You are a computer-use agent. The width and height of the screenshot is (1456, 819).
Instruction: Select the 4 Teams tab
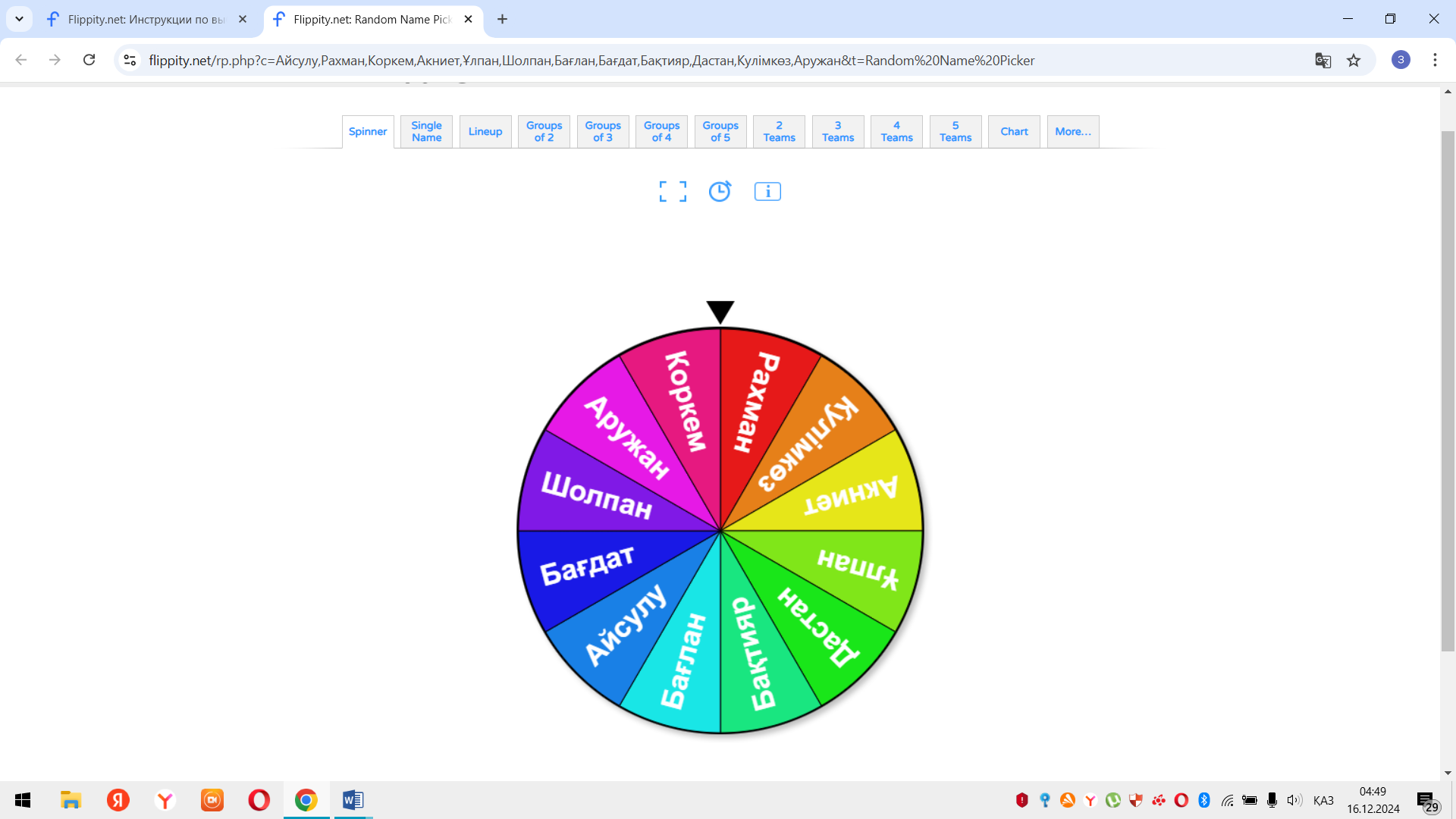[896, 132]
